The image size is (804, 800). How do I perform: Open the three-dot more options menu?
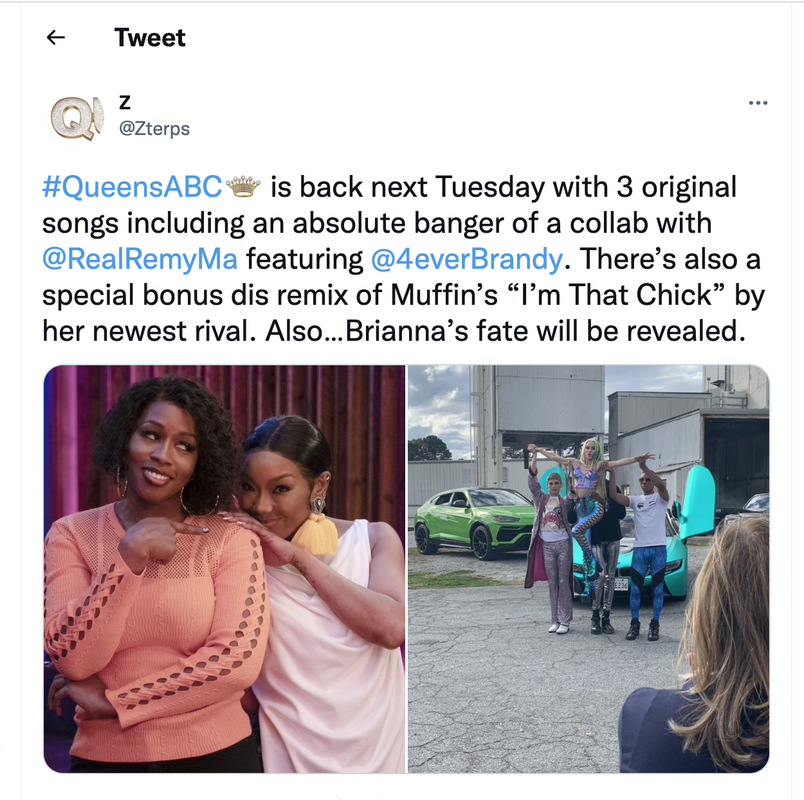758,103
